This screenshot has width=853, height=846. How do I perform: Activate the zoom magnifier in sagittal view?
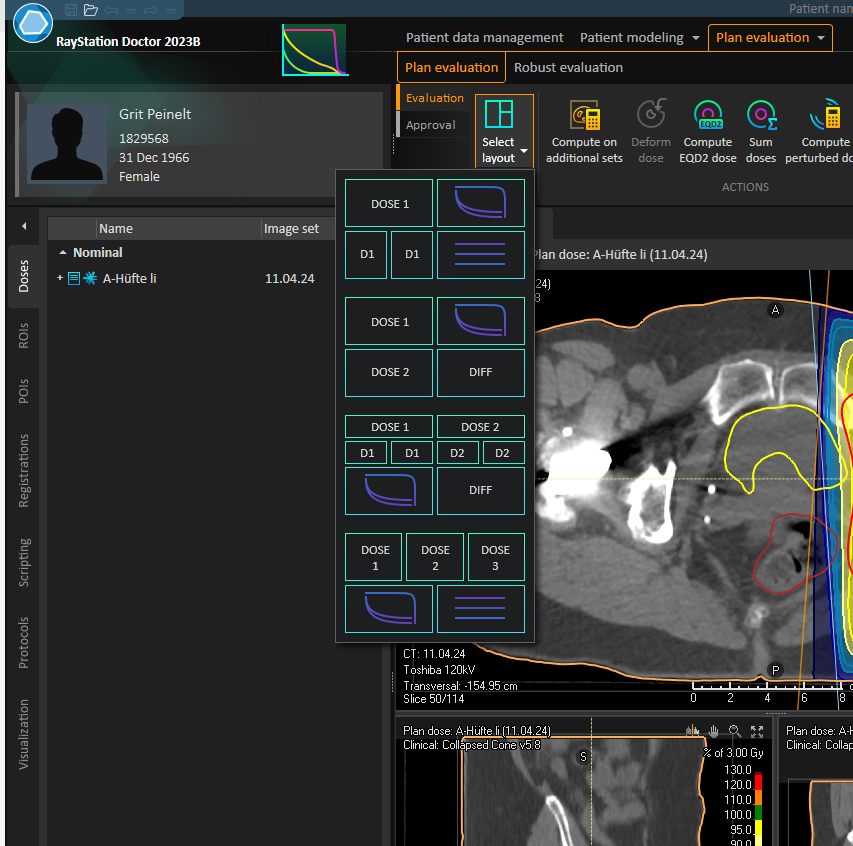point(735,731)
